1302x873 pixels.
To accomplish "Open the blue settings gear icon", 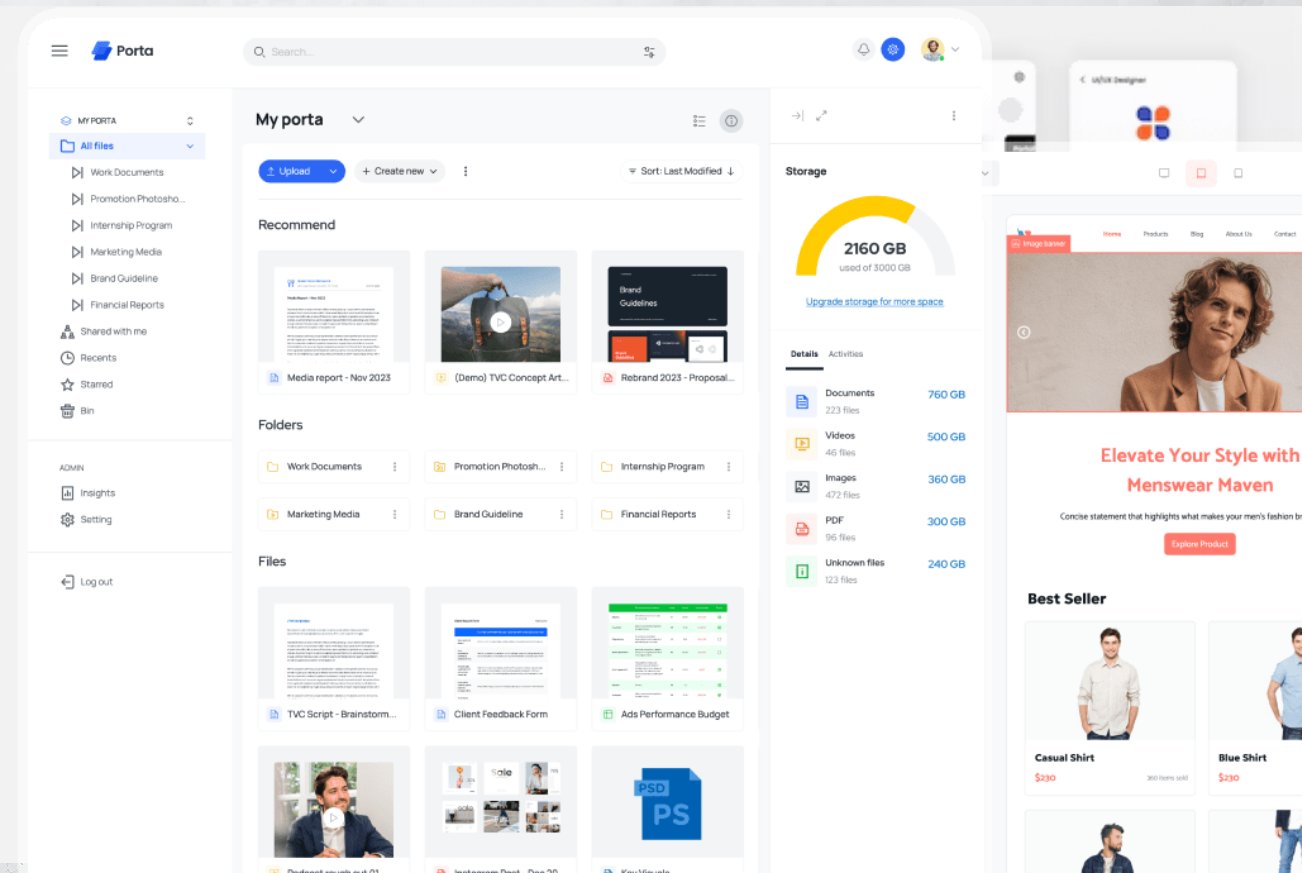I will (893, 50).
